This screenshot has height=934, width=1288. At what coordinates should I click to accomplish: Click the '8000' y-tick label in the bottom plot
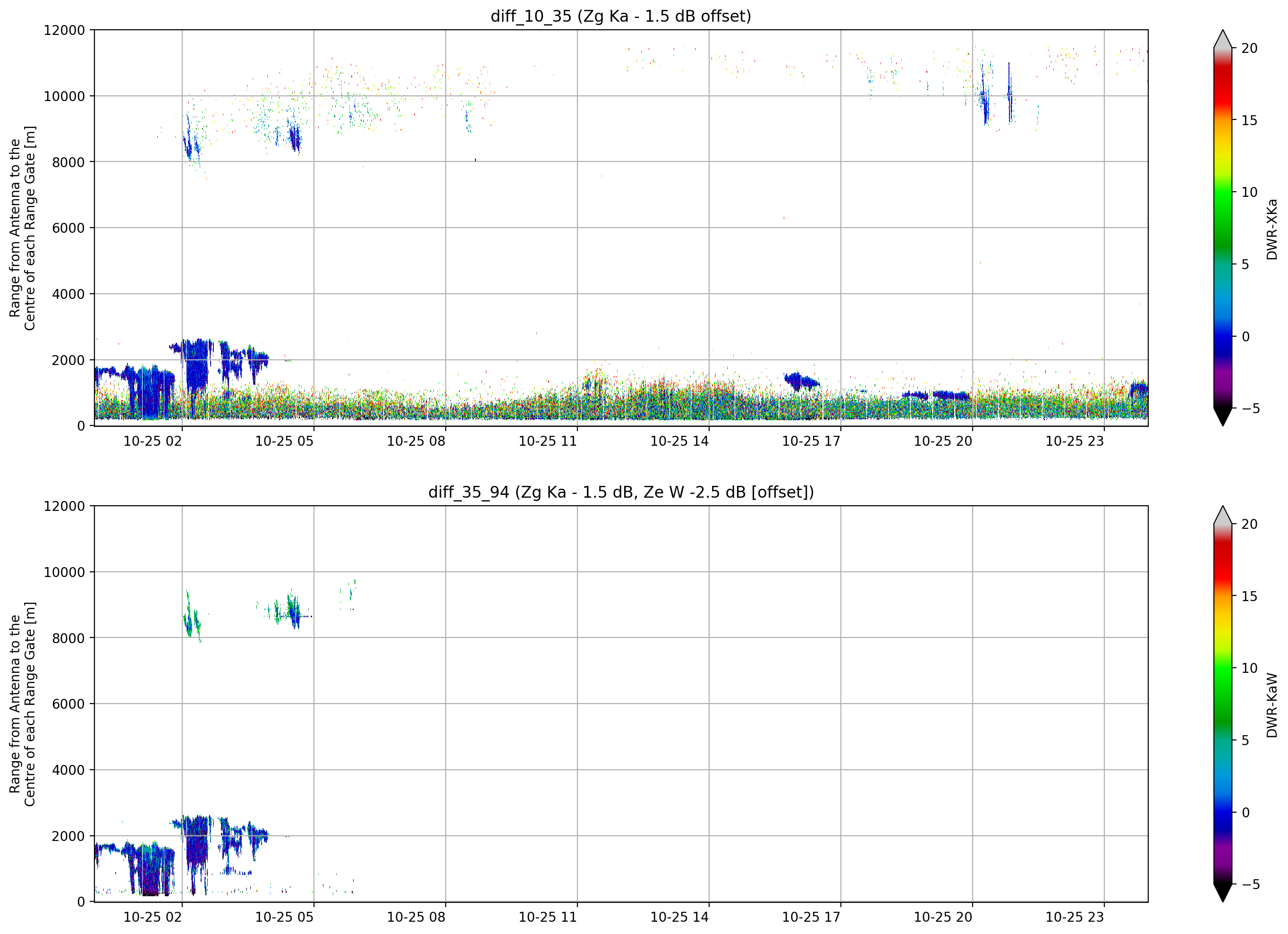(x=68, y=638)
